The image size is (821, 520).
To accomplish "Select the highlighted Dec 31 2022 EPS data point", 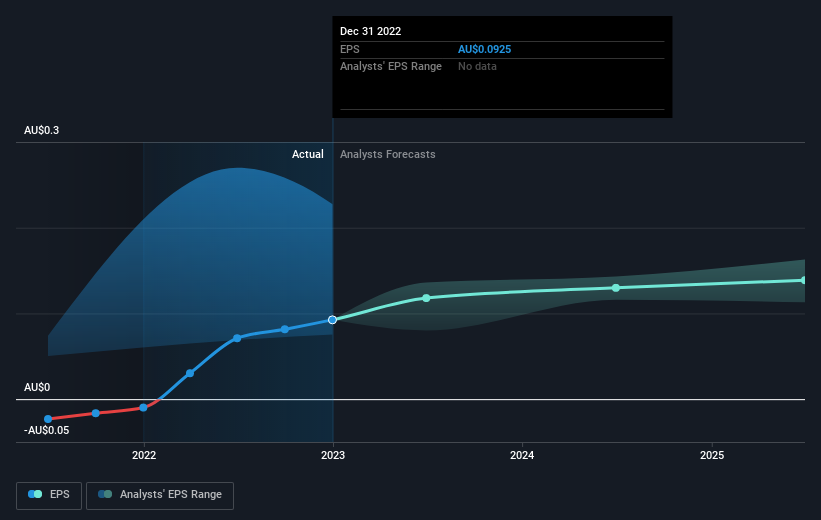I will (332, 319).
